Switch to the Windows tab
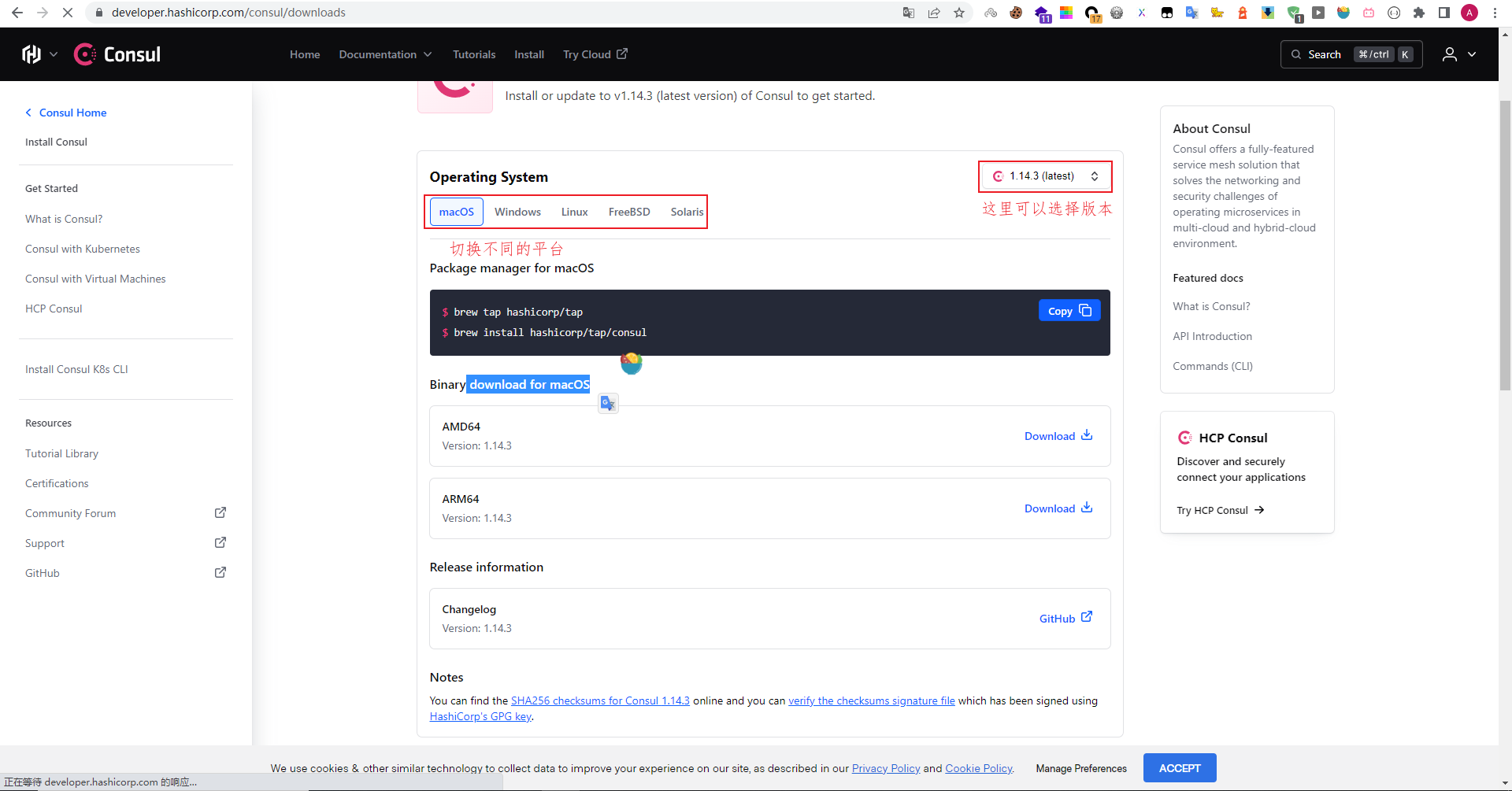 pyautogui.click(x=517, y=212)
